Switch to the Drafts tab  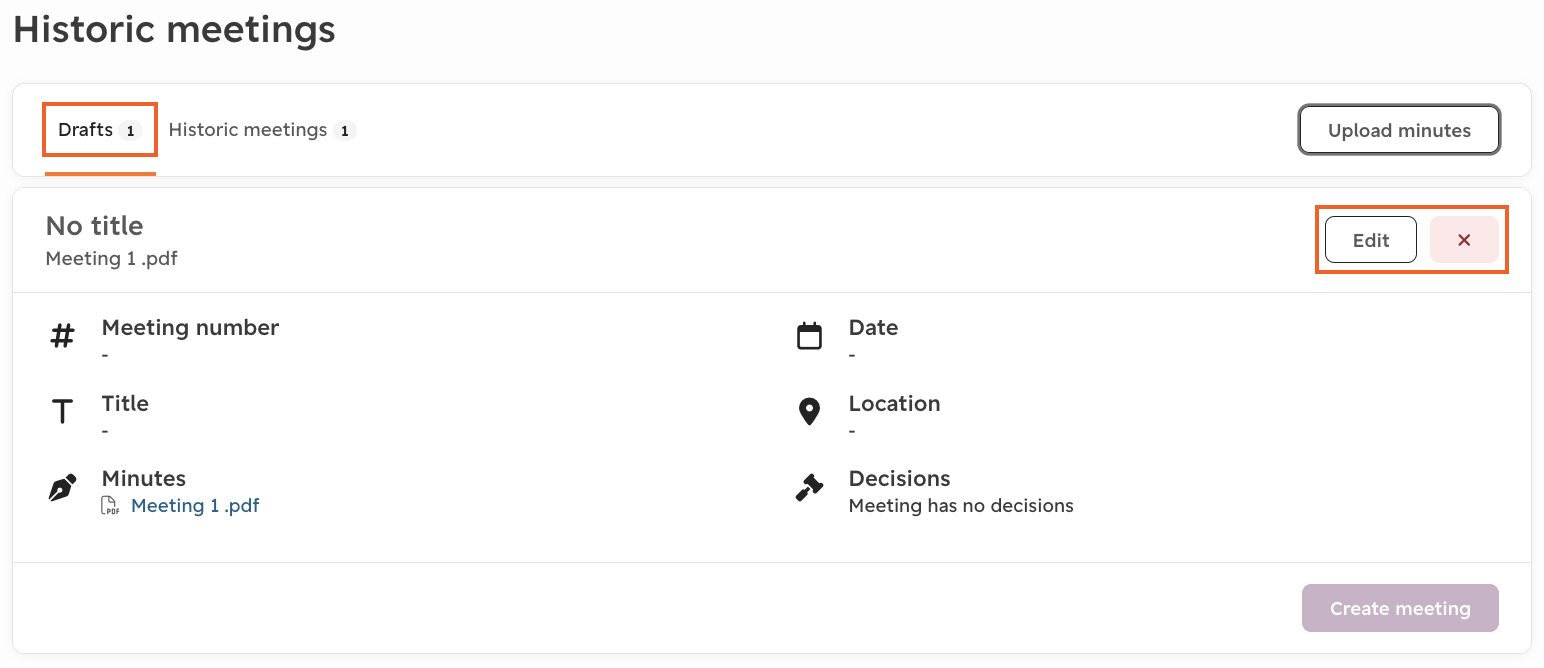pyautogui.click(x=99, y=130)
